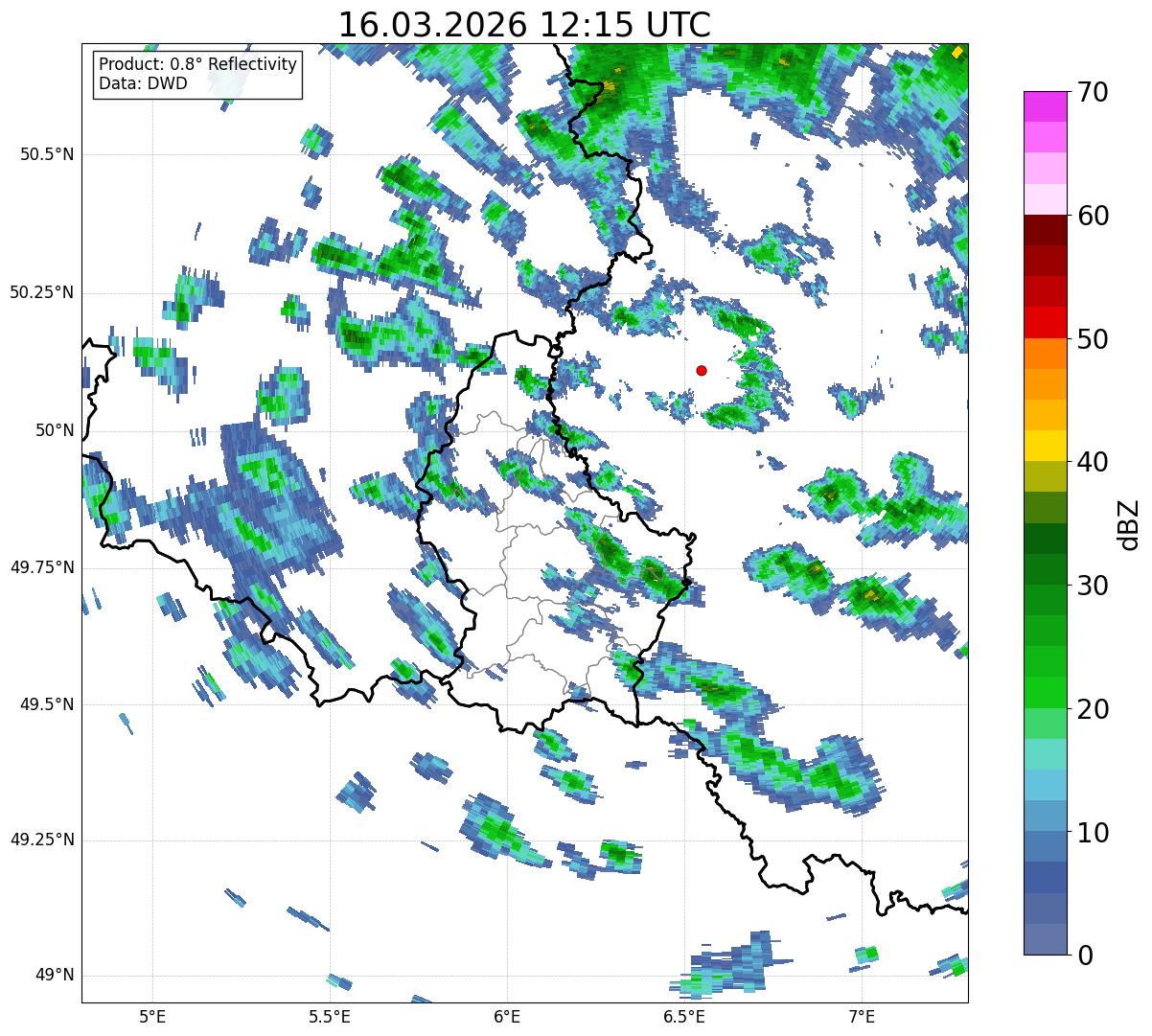
Task: Click the title '16.03.2026 12:15 UTC'
Action: pos(524,24)
